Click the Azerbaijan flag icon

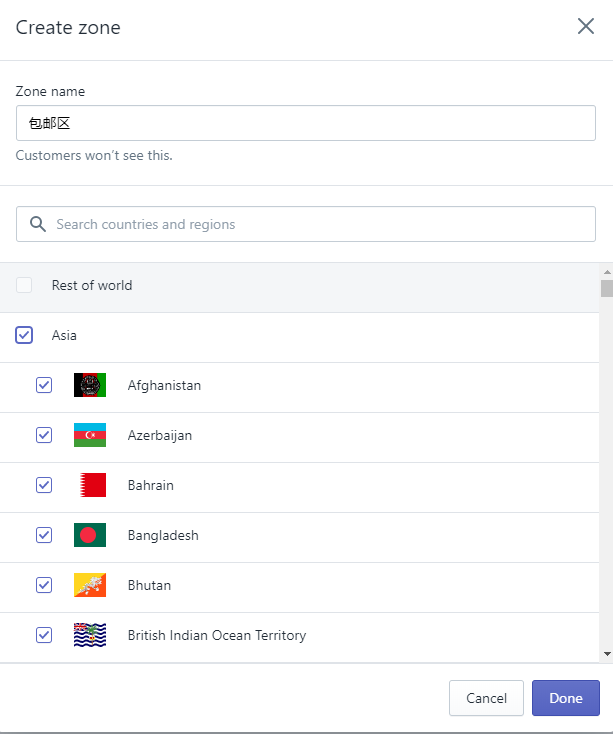tap(90, 435)
